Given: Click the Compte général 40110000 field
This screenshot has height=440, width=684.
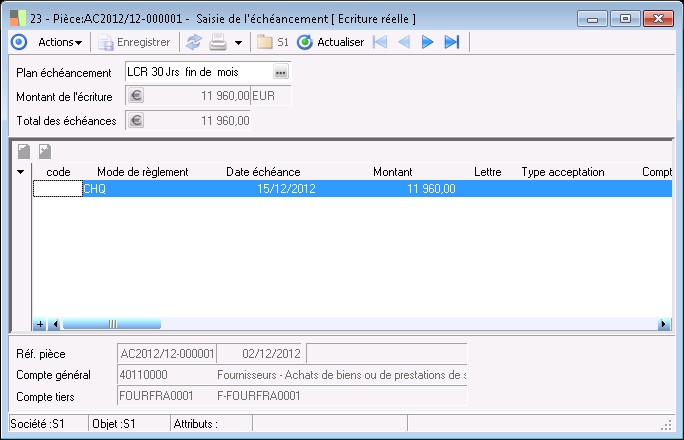Looking at the screenshot, I should point(167,375).
